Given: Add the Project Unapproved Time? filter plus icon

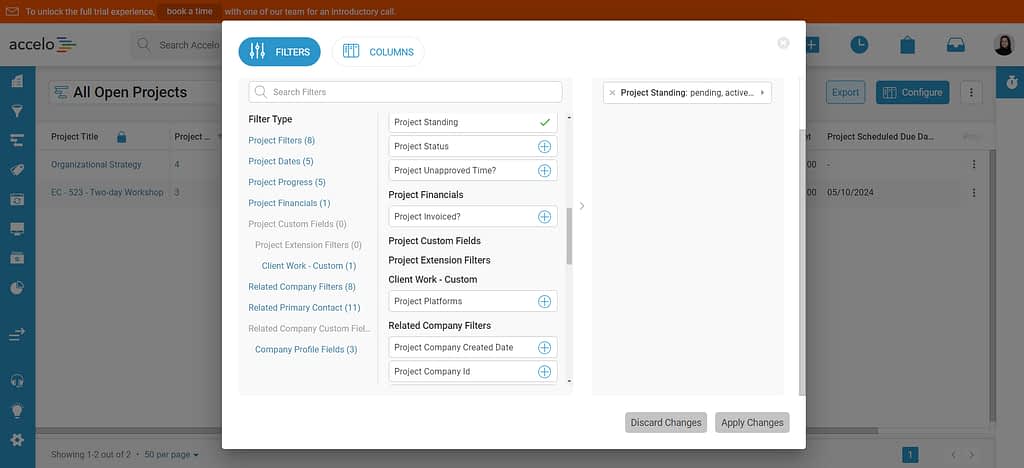Looking at the screenshot, I should (x=544, y=170).
